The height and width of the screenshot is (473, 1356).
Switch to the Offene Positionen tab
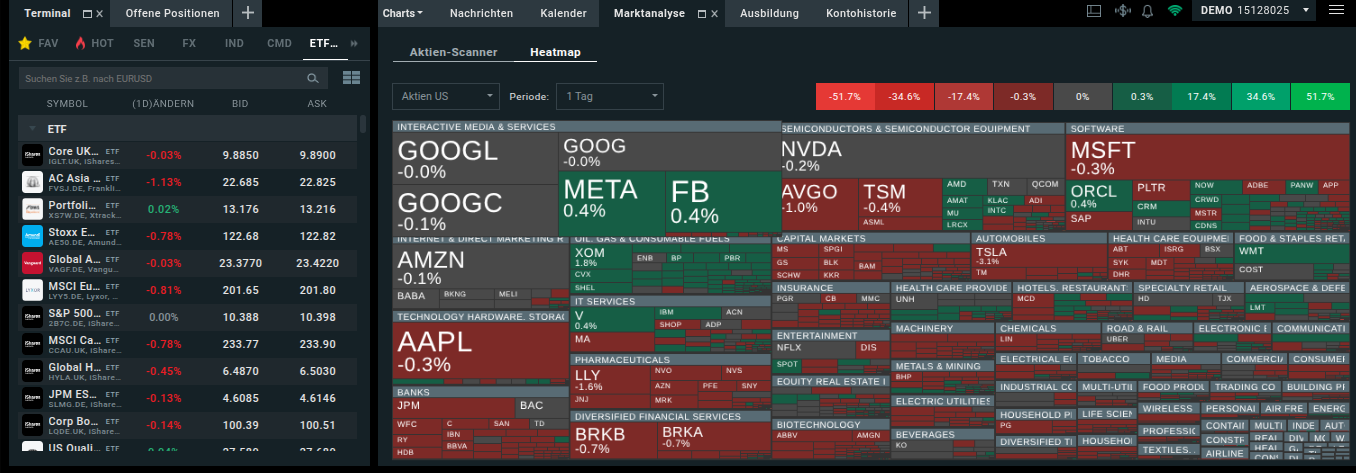172,13
